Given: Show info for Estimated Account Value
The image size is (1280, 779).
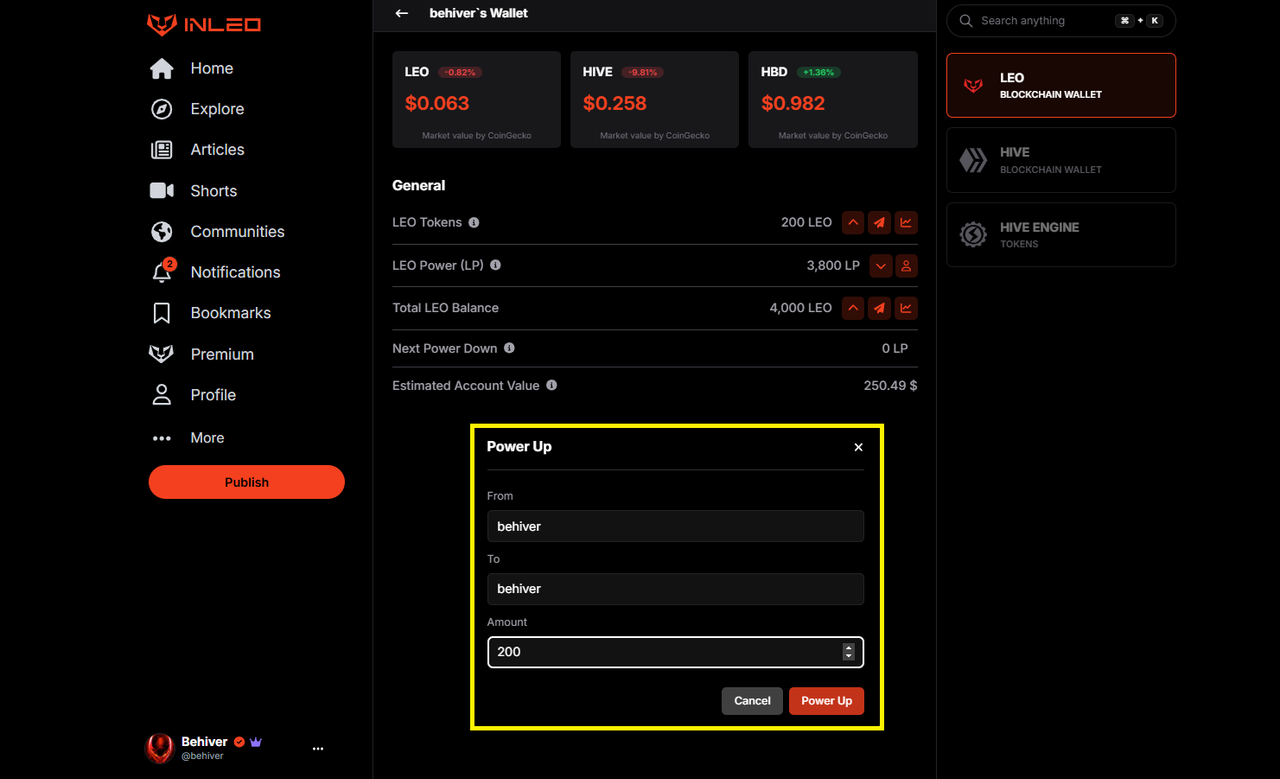Looking at the screenshot, I should tap(551, 385).
